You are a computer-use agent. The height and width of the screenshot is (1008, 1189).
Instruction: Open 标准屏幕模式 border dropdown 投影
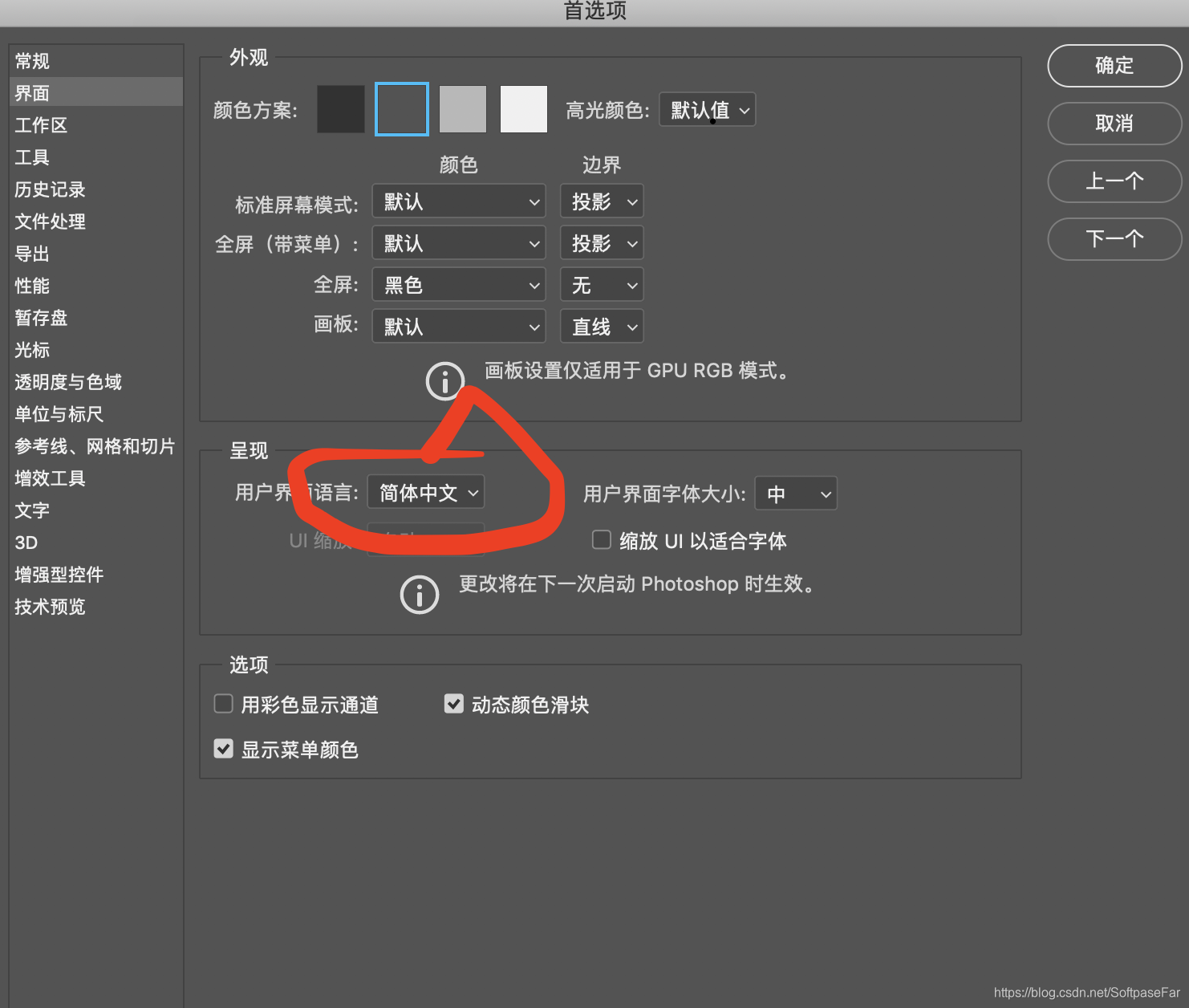[602, 201]
